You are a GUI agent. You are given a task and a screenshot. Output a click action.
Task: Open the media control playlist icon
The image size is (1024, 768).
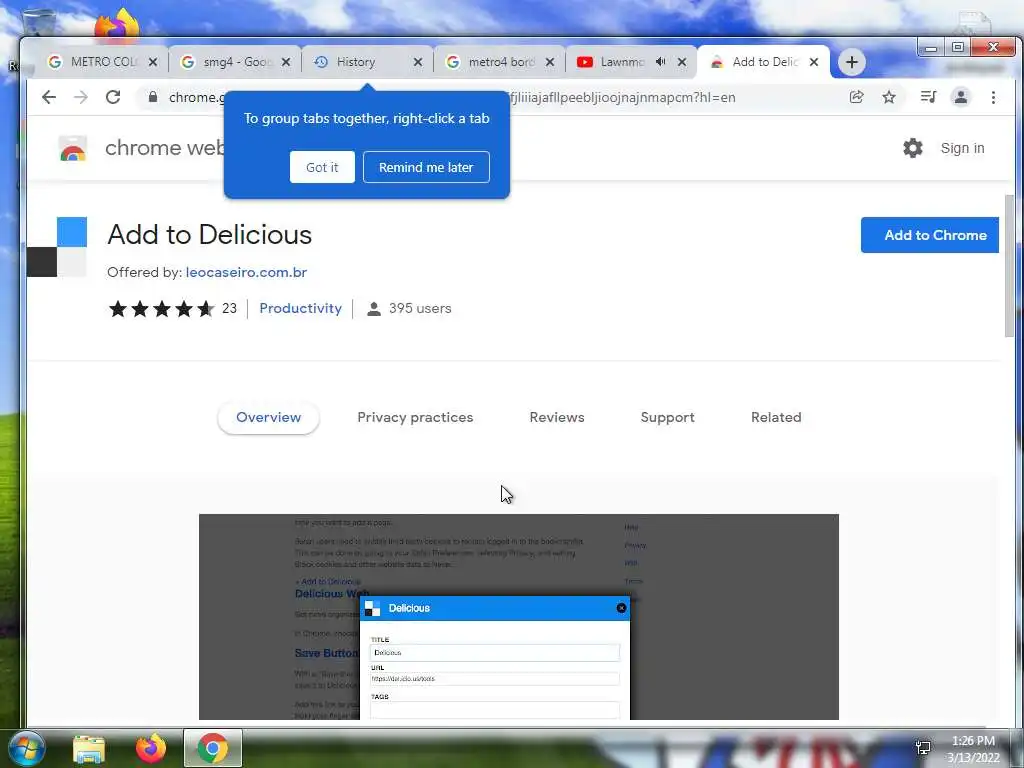pos(928,97)
